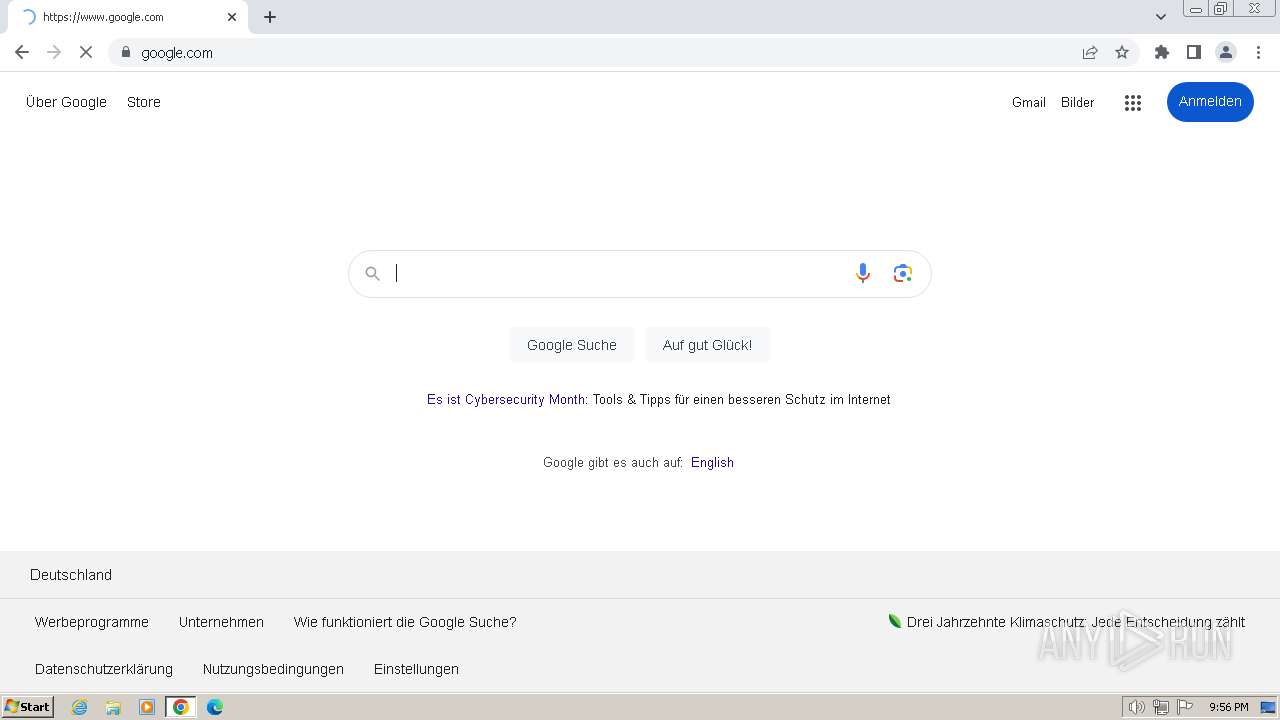Click the Deutschland footer text

[71, 575]
